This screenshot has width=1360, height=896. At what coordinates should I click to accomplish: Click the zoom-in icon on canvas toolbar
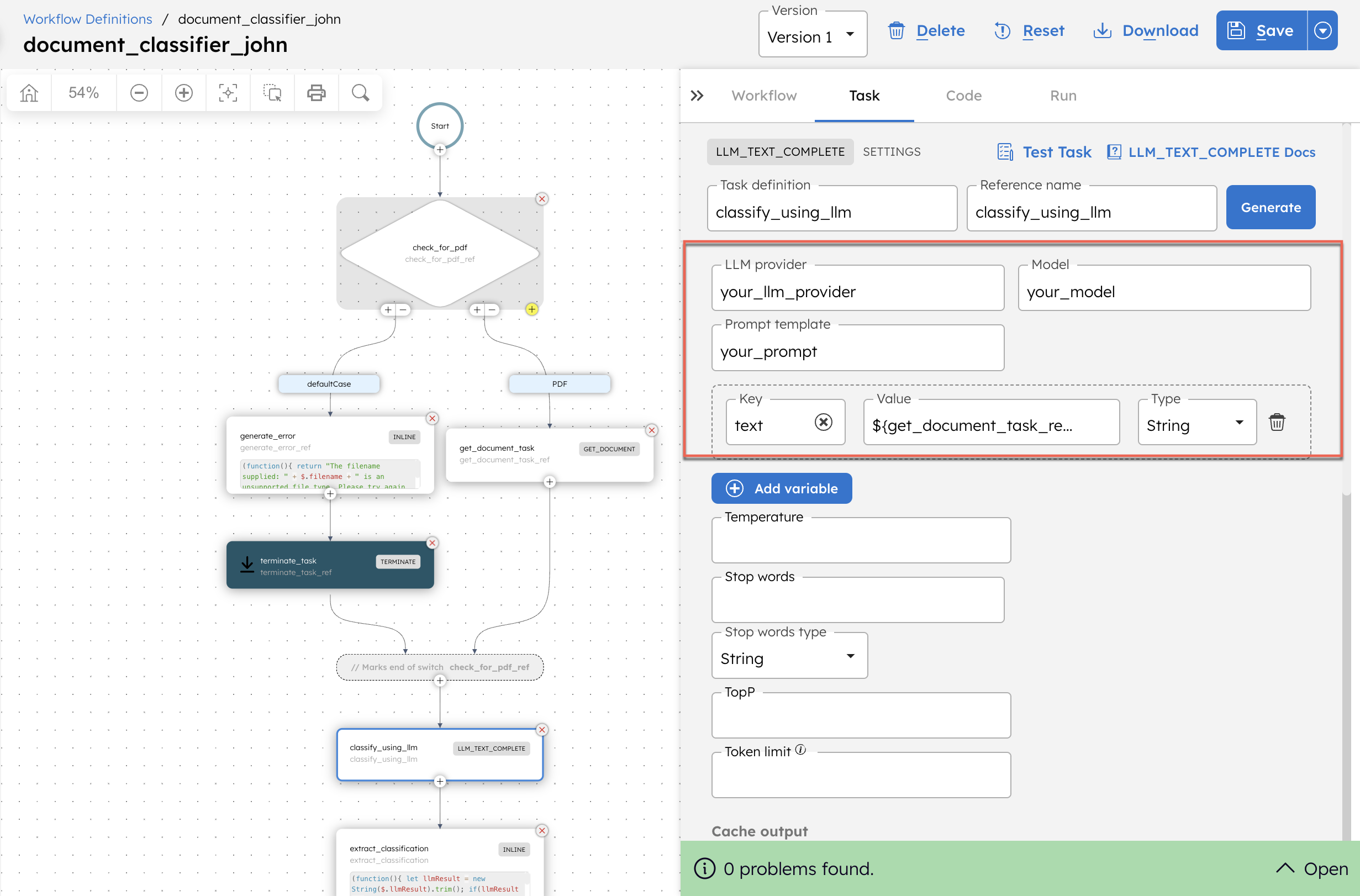click(x=183, y=94)
